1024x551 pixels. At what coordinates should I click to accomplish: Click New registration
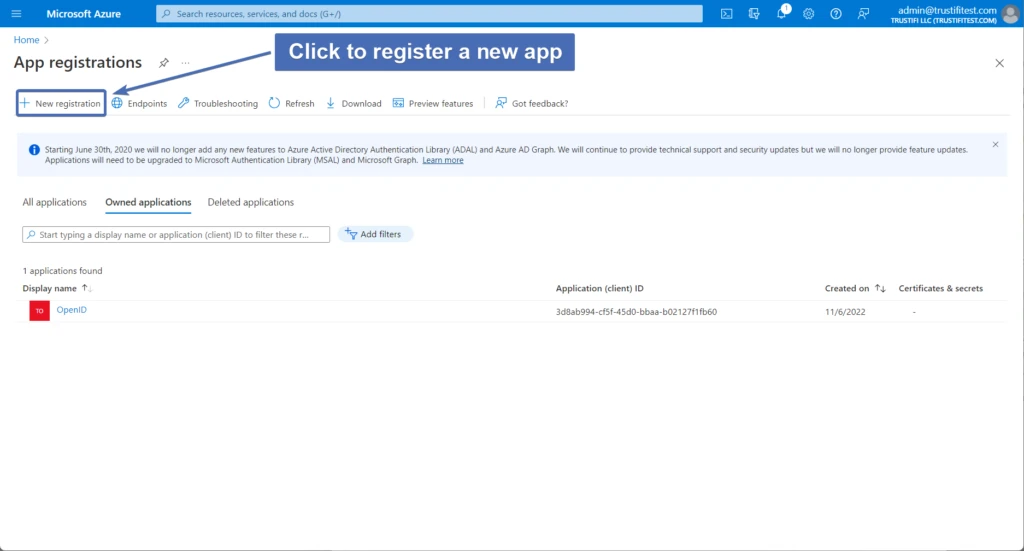[61, 103]
